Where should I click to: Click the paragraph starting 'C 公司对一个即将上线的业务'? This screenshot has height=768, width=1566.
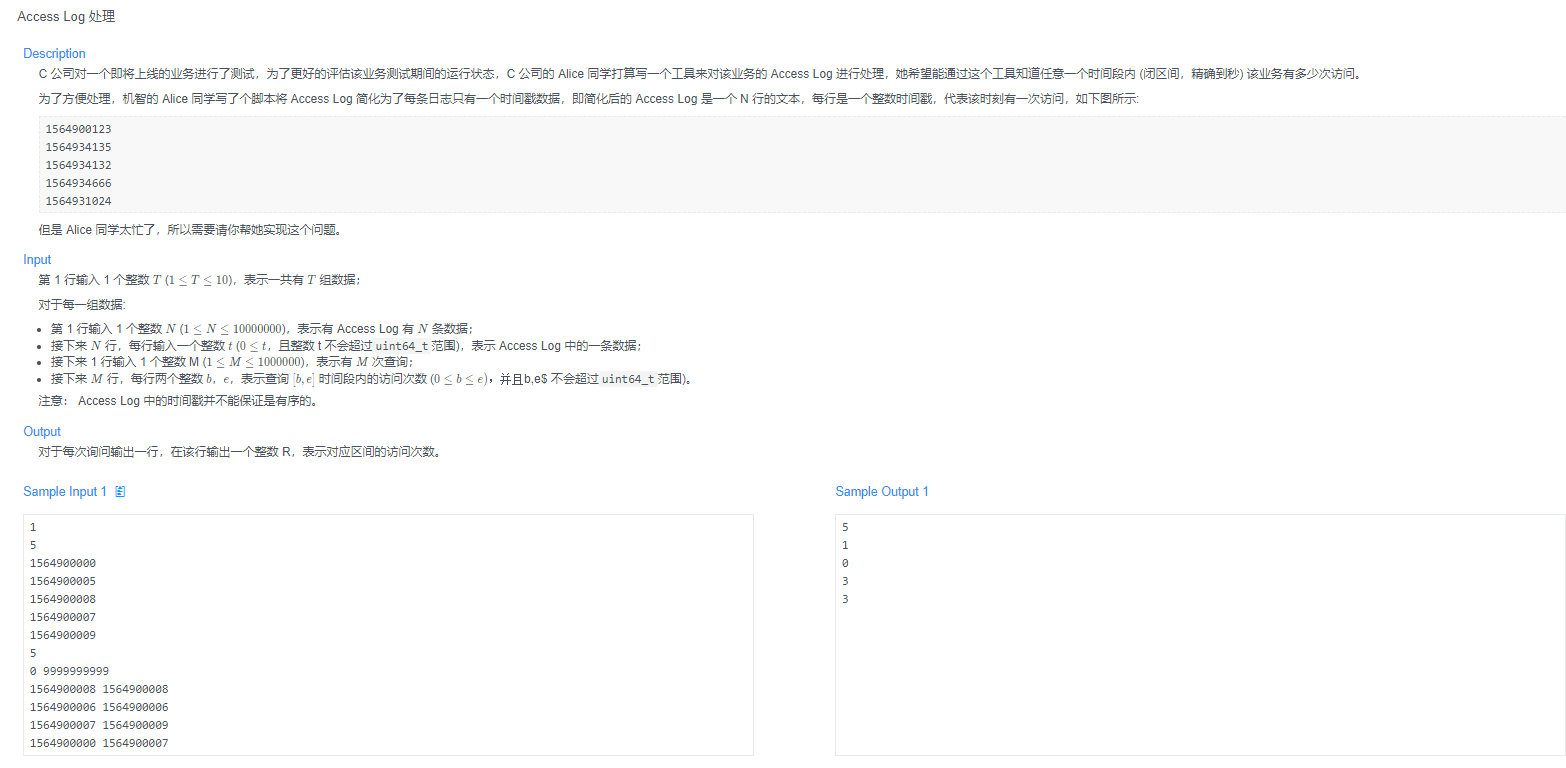pyautogui.click(x=700, y=74)
